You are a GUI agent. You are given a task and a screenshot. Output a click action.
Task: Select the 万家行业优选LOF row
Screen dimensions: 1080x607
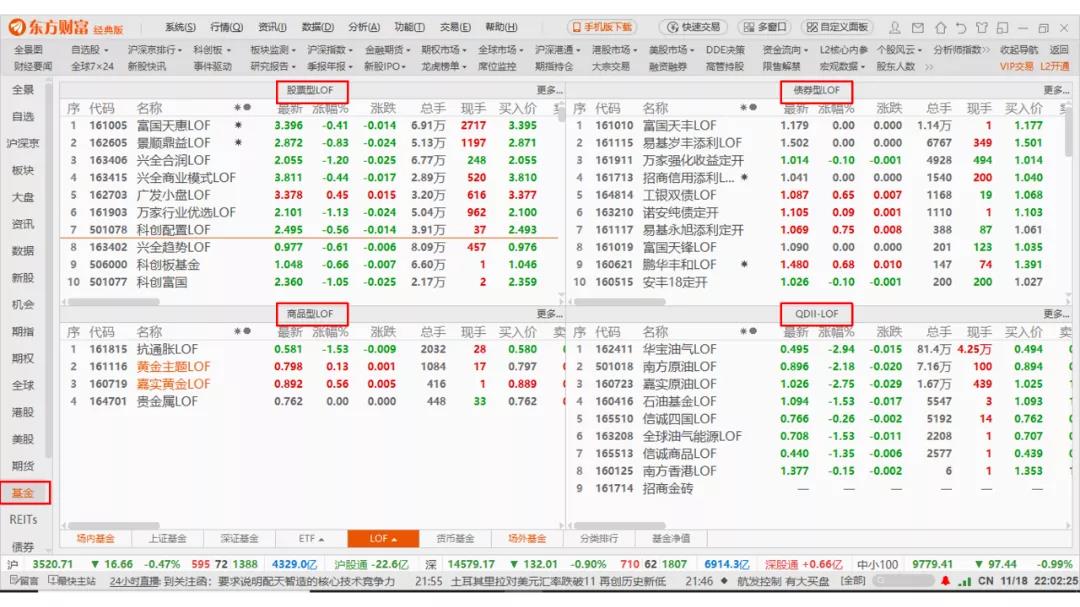click(x=310, y=212)
